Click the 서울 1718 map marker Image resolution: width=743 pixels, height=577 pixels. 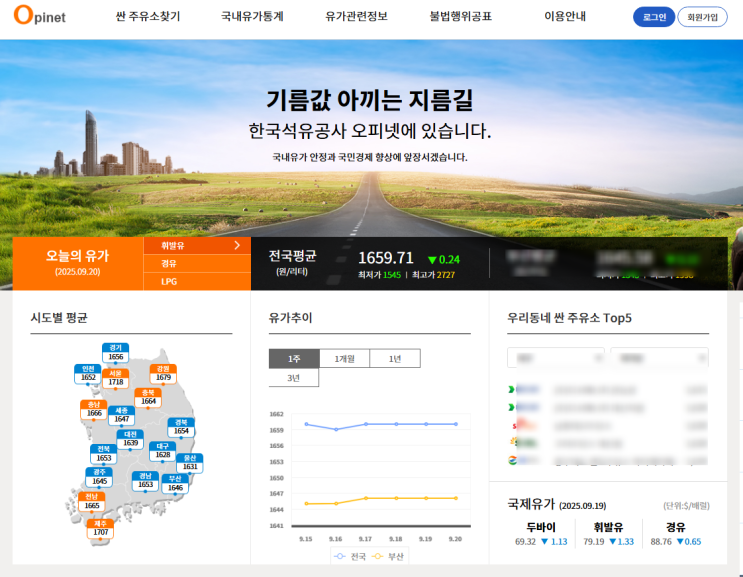tap(116, 378)
